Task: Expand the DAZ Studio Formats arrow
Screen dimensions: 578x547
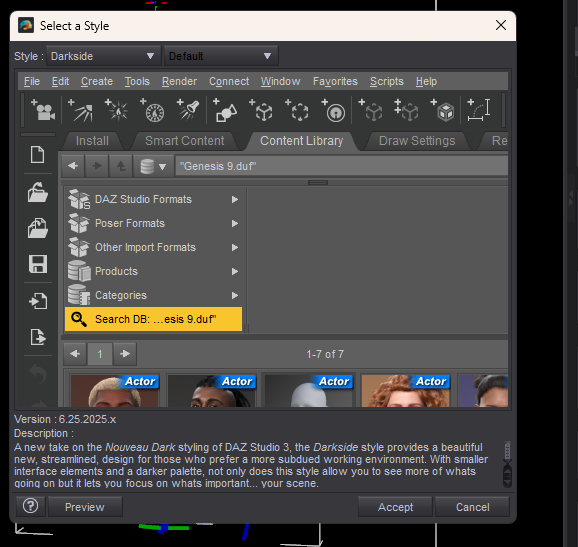Action: [x=235, y=199]
